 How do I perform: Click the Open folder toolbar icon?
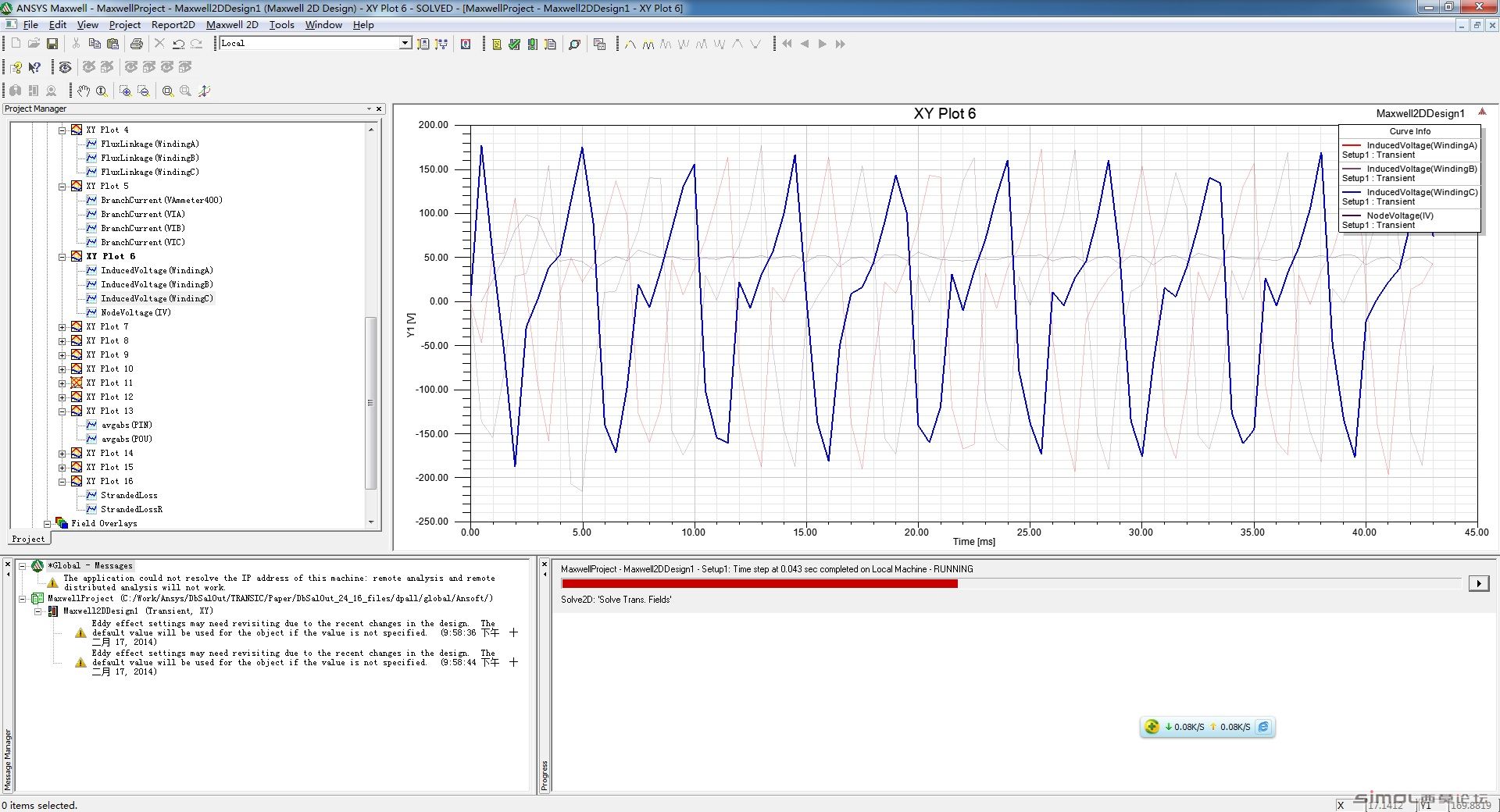coord(34,44)
